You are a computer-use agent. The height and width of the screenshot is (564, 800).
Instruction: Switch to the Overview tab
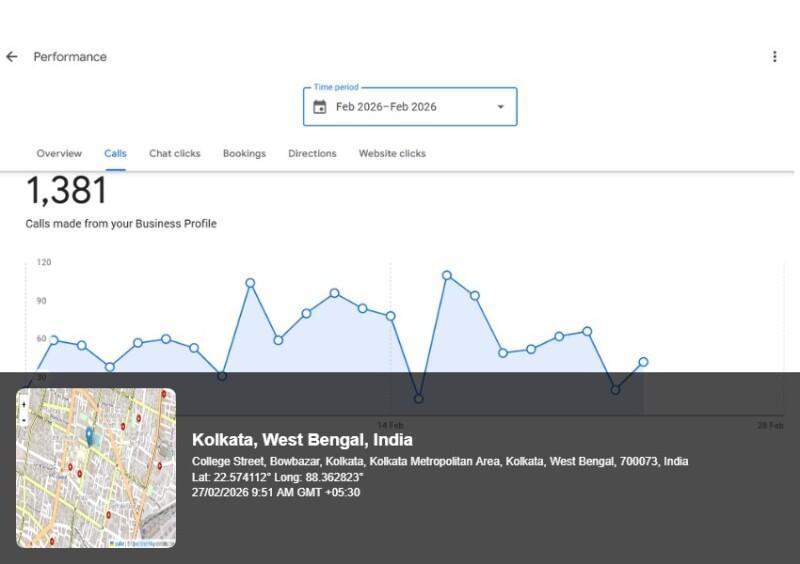59,154
